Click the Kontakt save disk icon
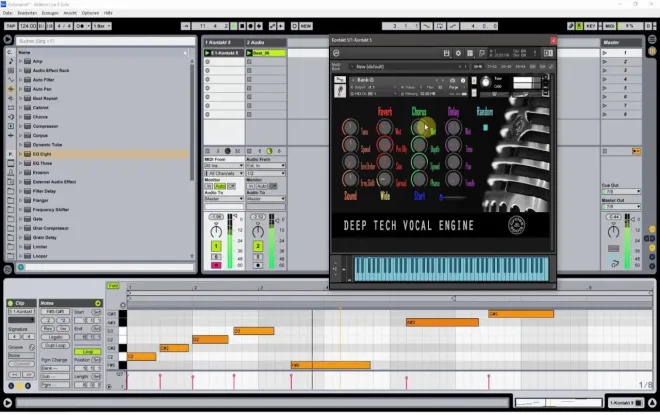This screenshot has height=415, width=660. pos(447,53)
